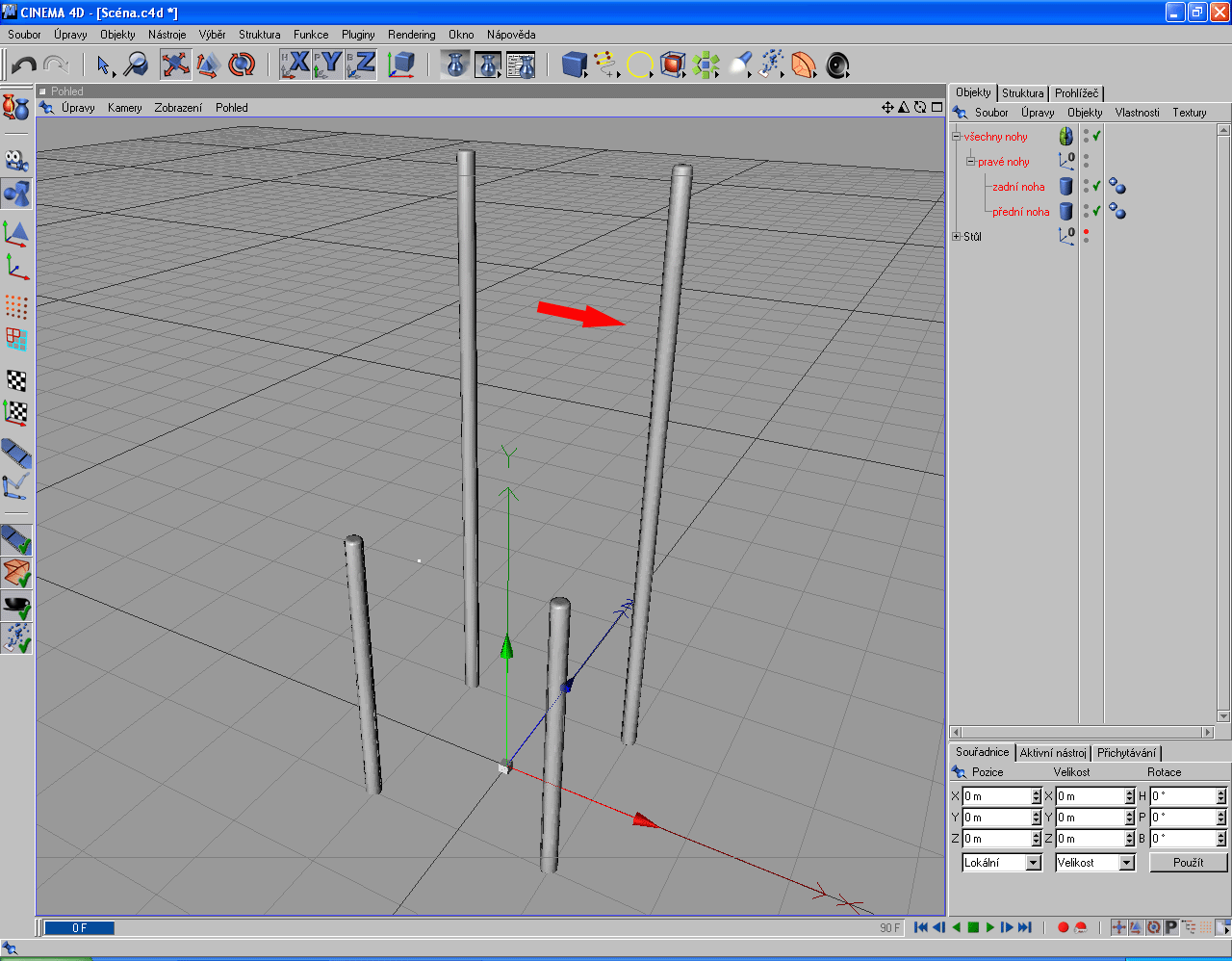Select the Scale tool

click(208, 65)
